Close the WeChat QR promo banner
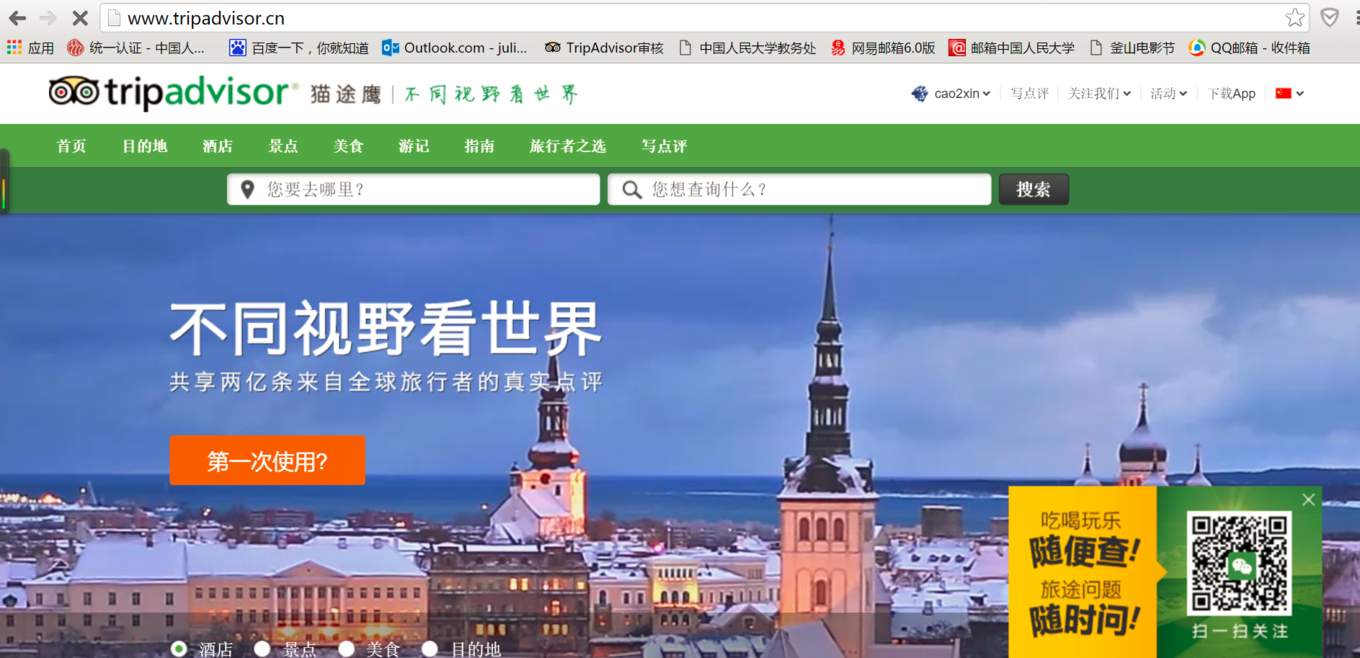 pyautogui.click(x=1308, y=499)
